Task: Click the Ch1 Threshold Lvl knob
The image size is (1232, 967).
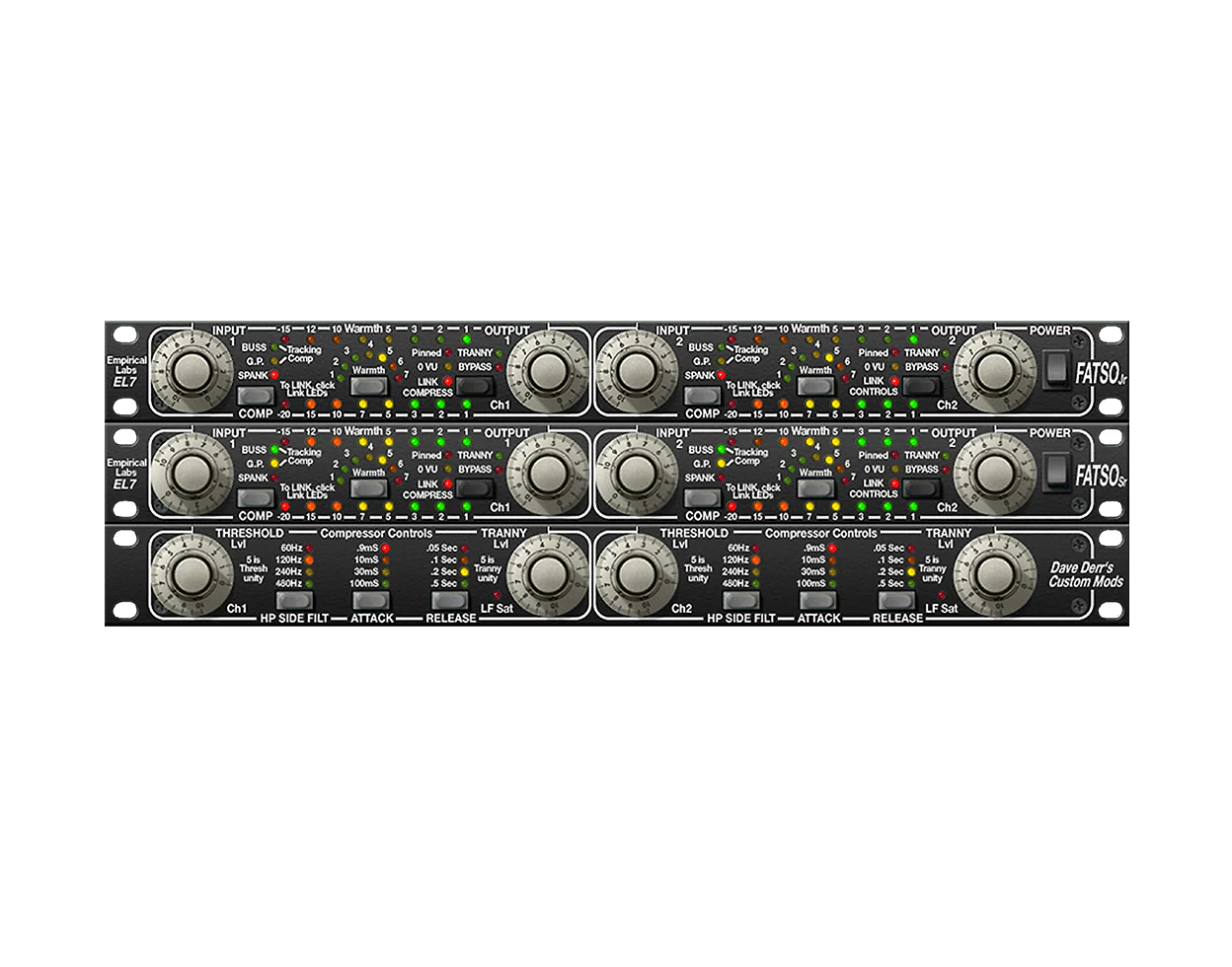Action: click(x=191, y=573)
